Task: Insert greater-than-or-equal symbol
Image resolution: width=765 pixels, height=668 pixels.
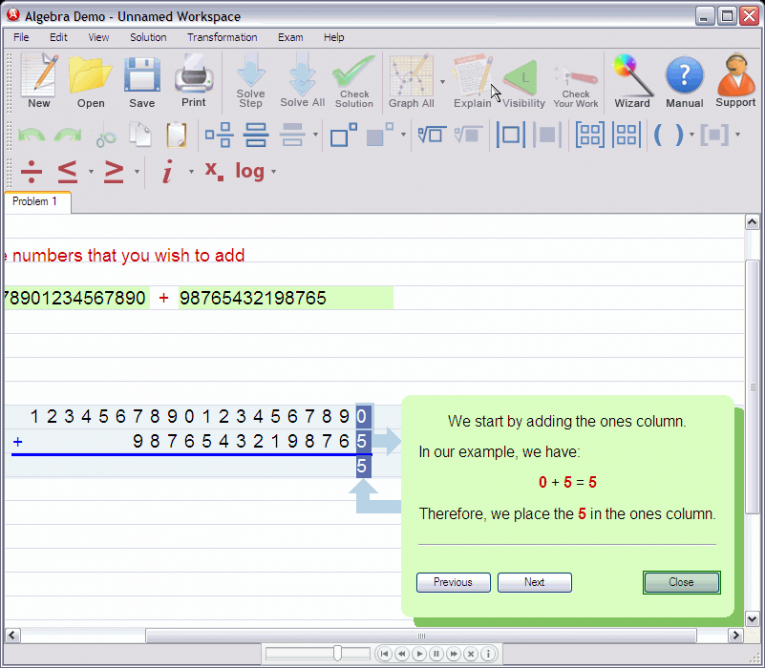Action: coord(114,172)
